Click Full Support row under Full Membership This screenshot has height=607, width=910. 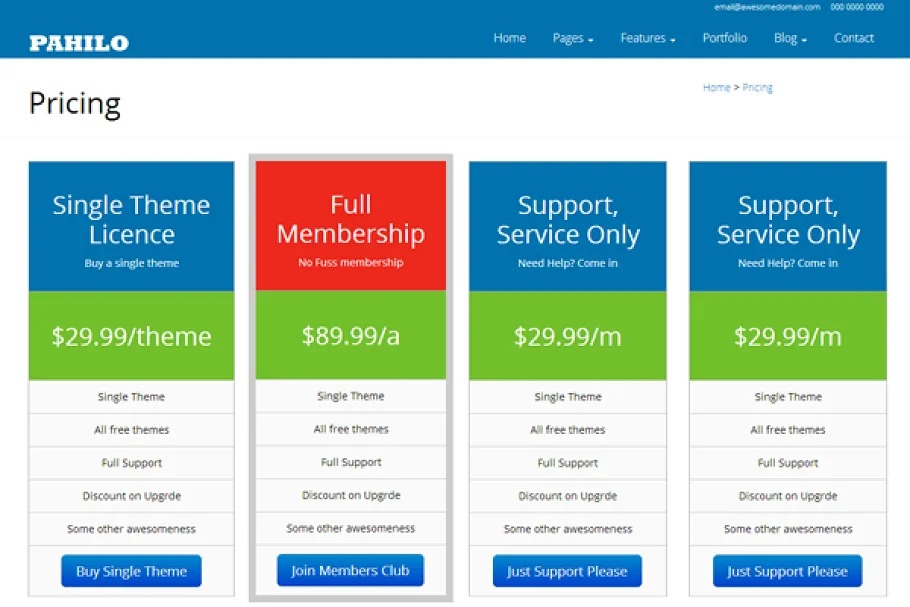[x=351, y=463]
